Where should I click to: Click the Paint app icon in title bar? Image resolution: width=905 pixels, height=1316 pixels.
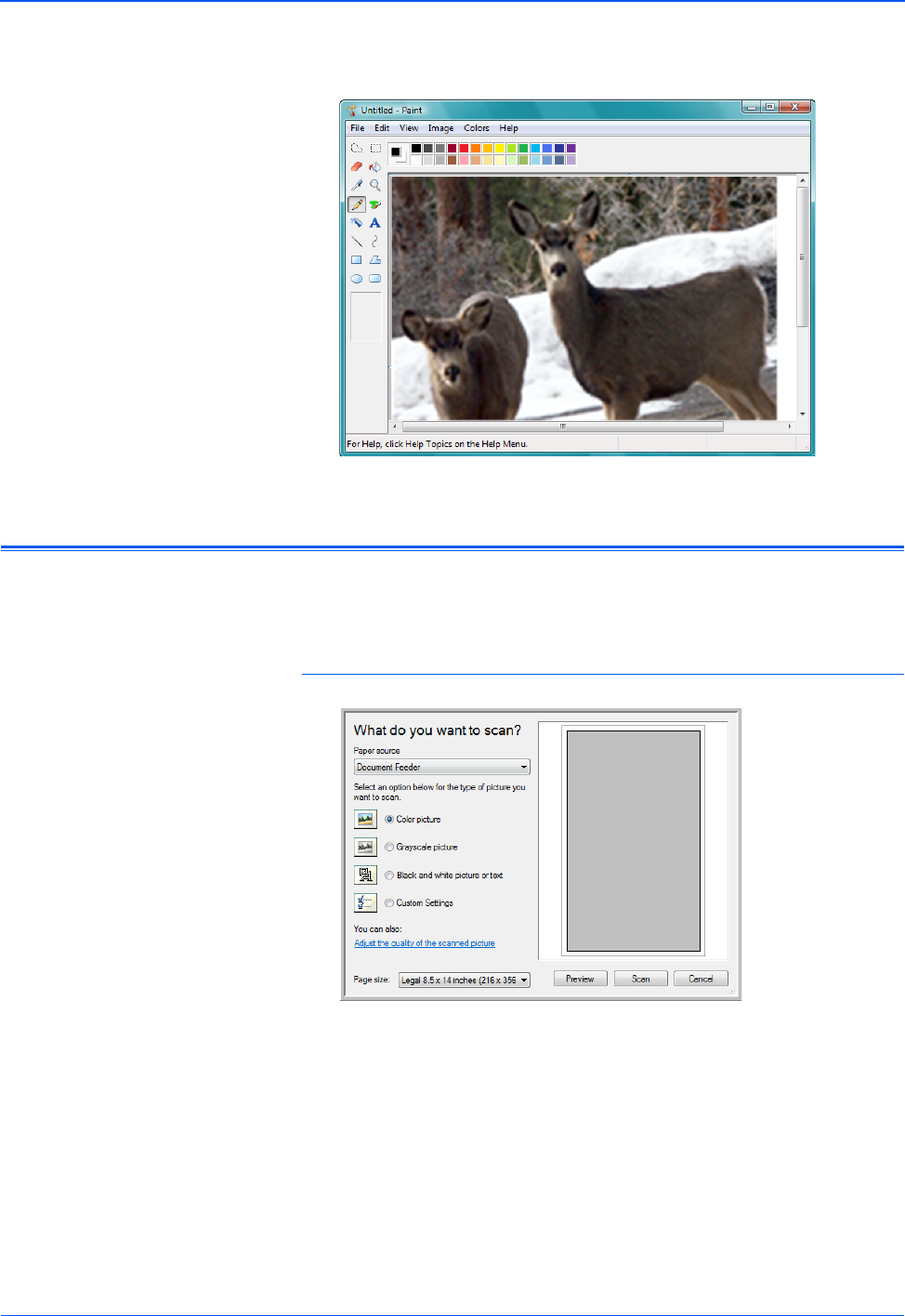[x=352, y=110]
